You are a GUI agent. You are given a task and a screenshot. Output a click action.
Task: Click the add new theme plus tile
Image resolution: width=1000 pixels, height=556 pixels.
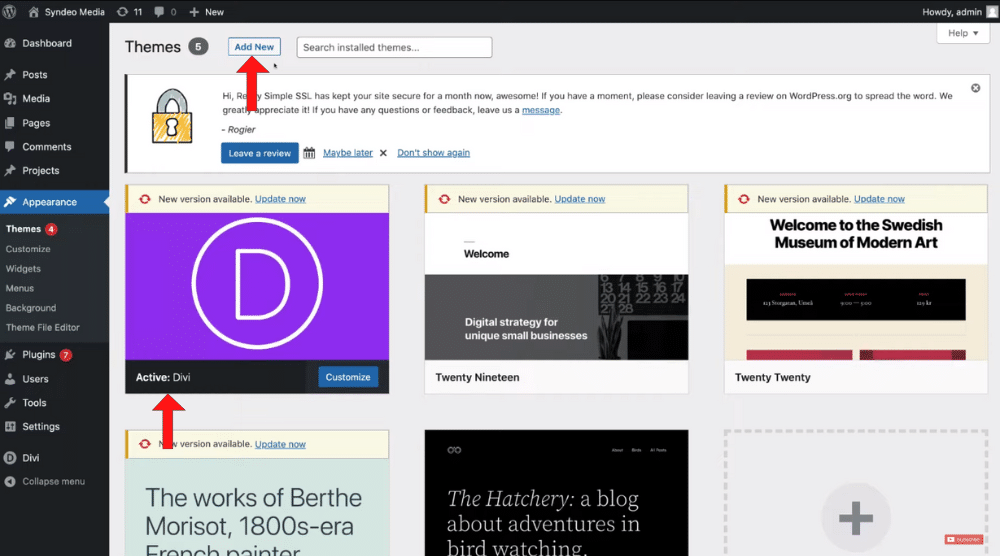(856, 493)
